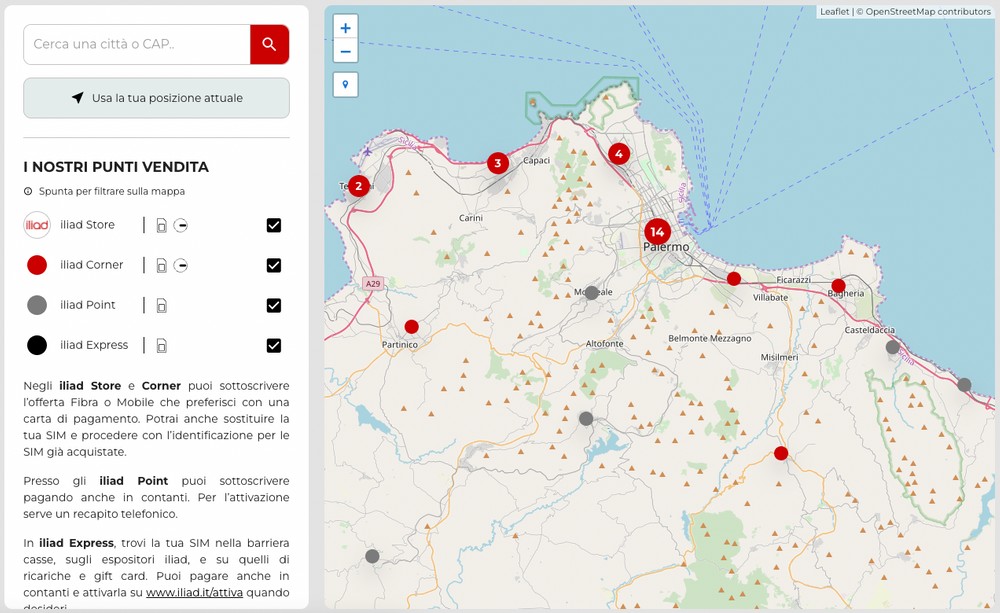This screenshot has width=1000, height=613.
Task: Select the red marker at Bagheria
Action: click(838, 286)
